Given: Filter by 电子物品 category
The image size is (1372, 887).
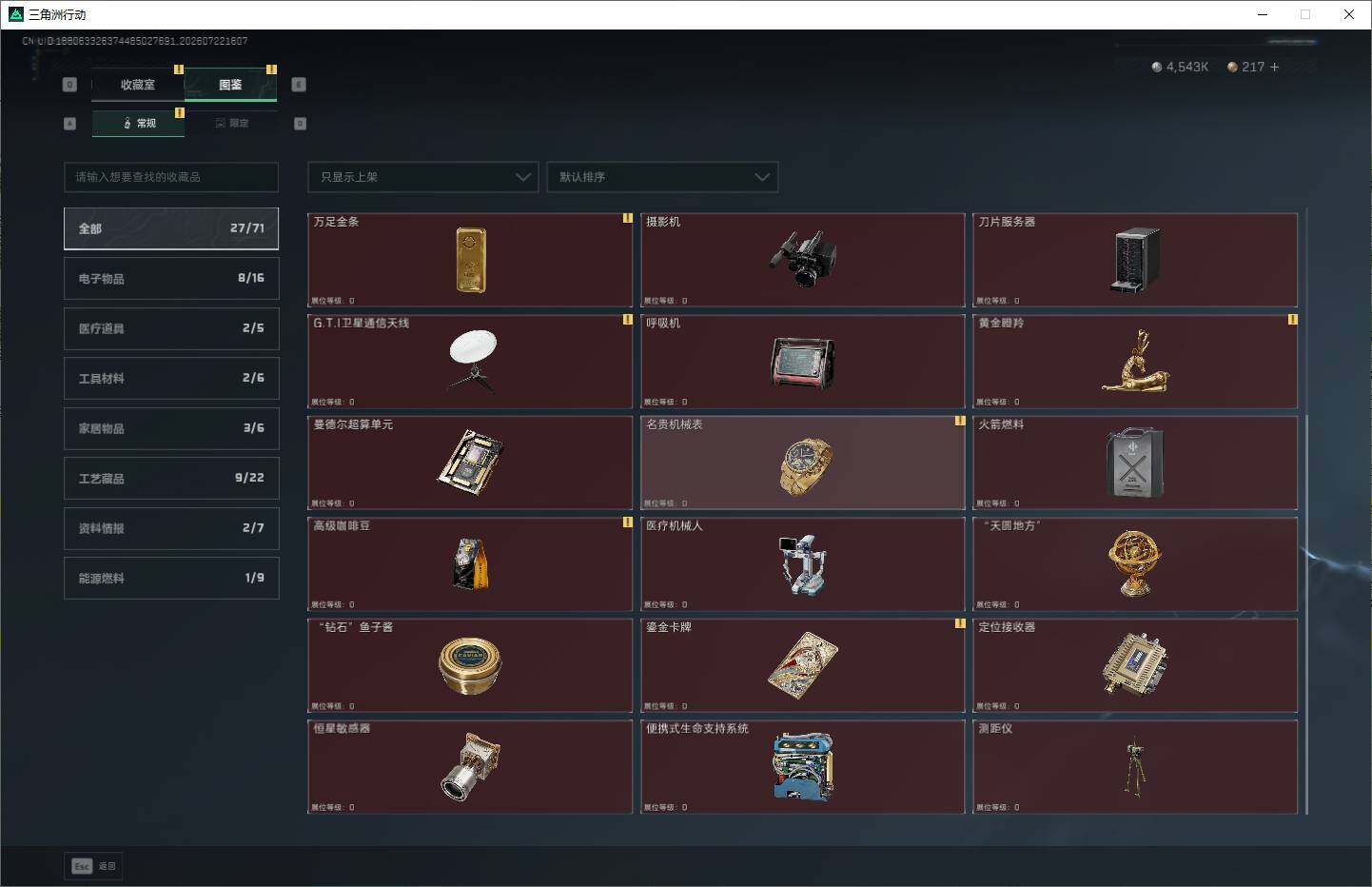Looking at the screenshot, I should (x=171, y=278).
